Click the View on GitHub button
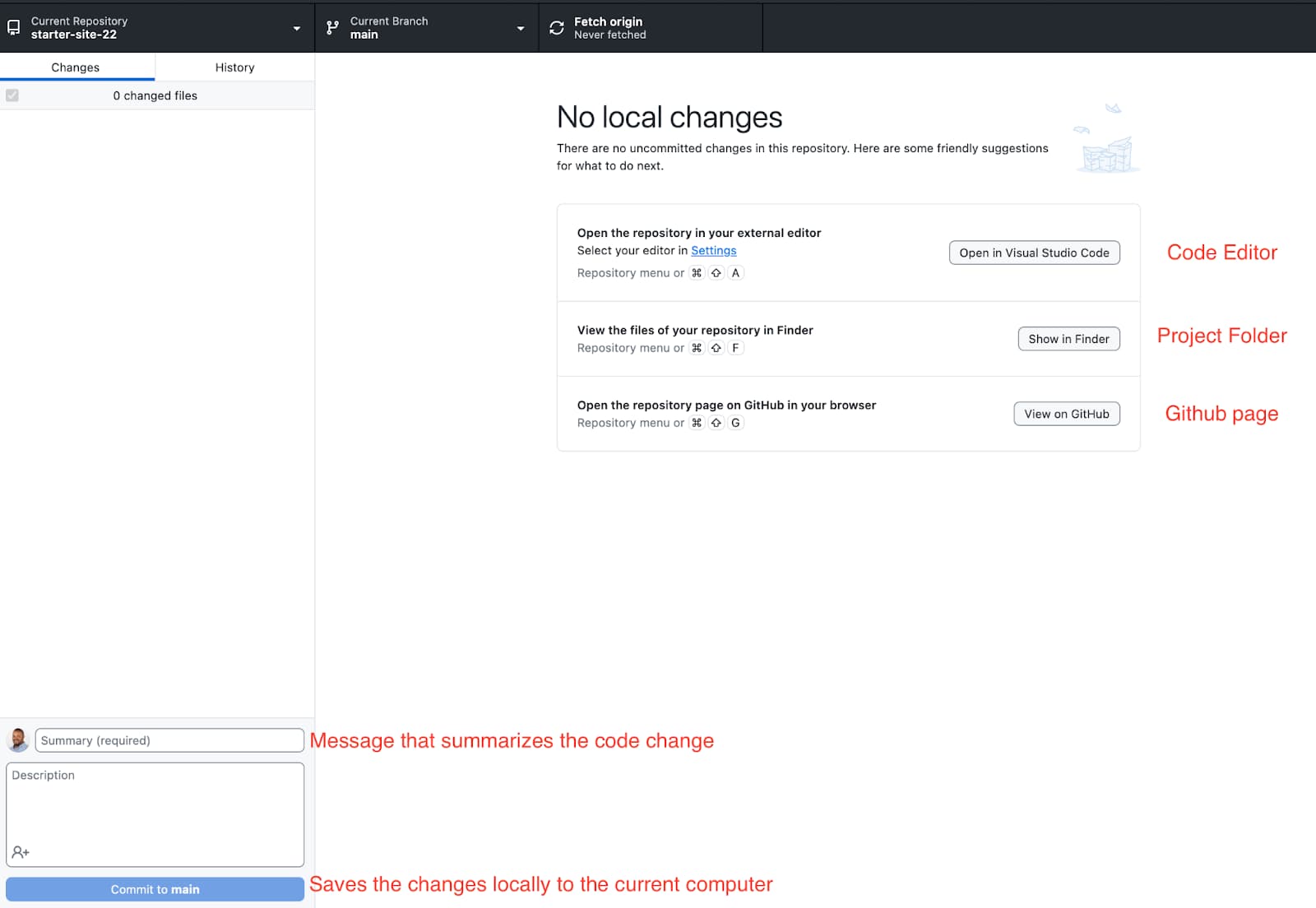Viewport: 1316px width, 908px height. click(x=1067, y=414)
